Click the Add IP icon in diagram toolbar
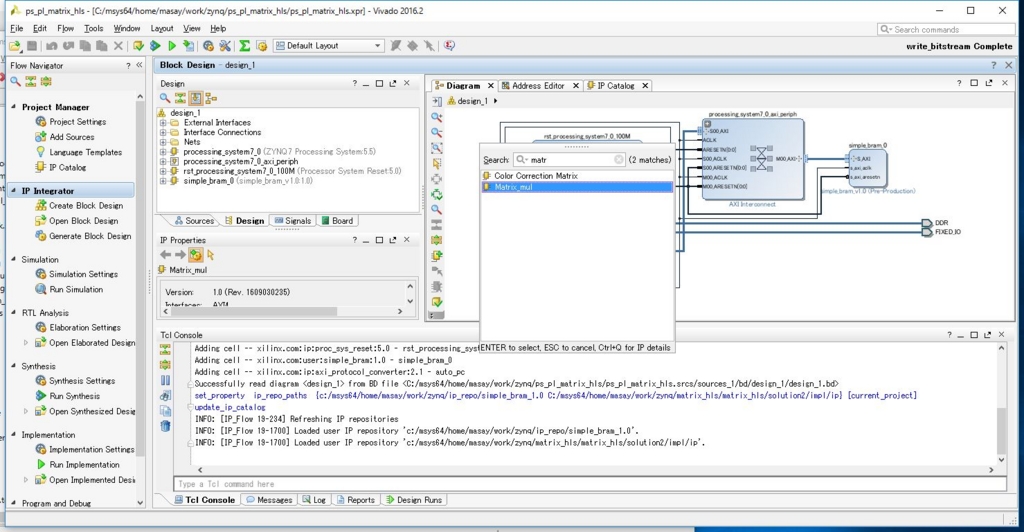Screen dimensions: 1024x532 pos(437,256)
